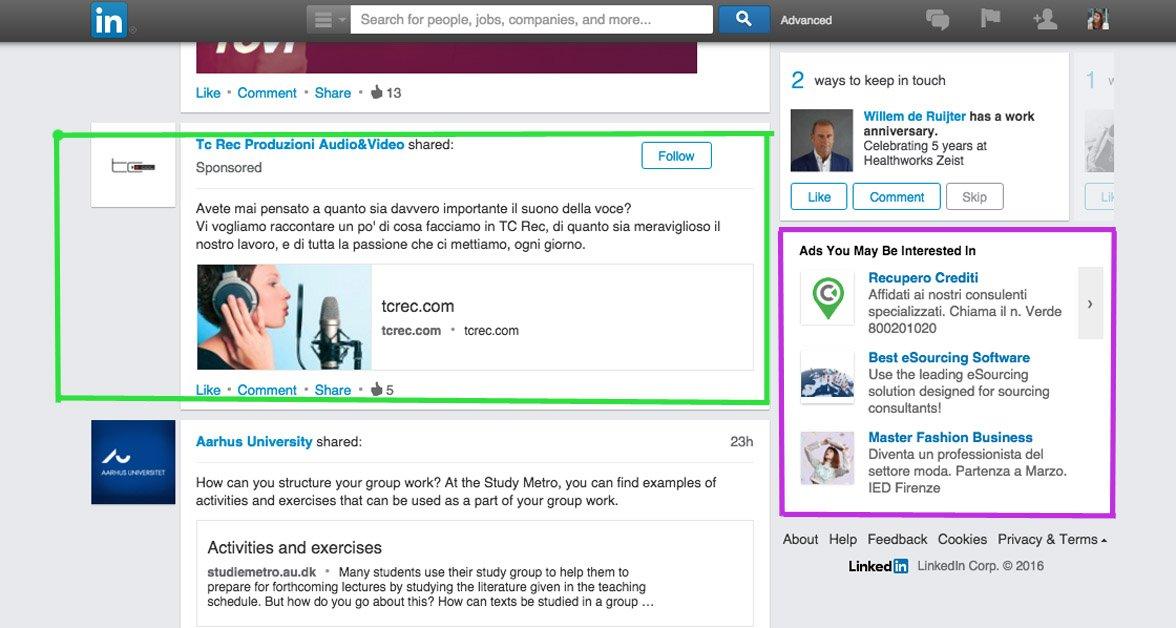This screenshot has height=628, width=1176.
Task: Click the LinkedIn footer logo
Action: [x=878, y=566]
